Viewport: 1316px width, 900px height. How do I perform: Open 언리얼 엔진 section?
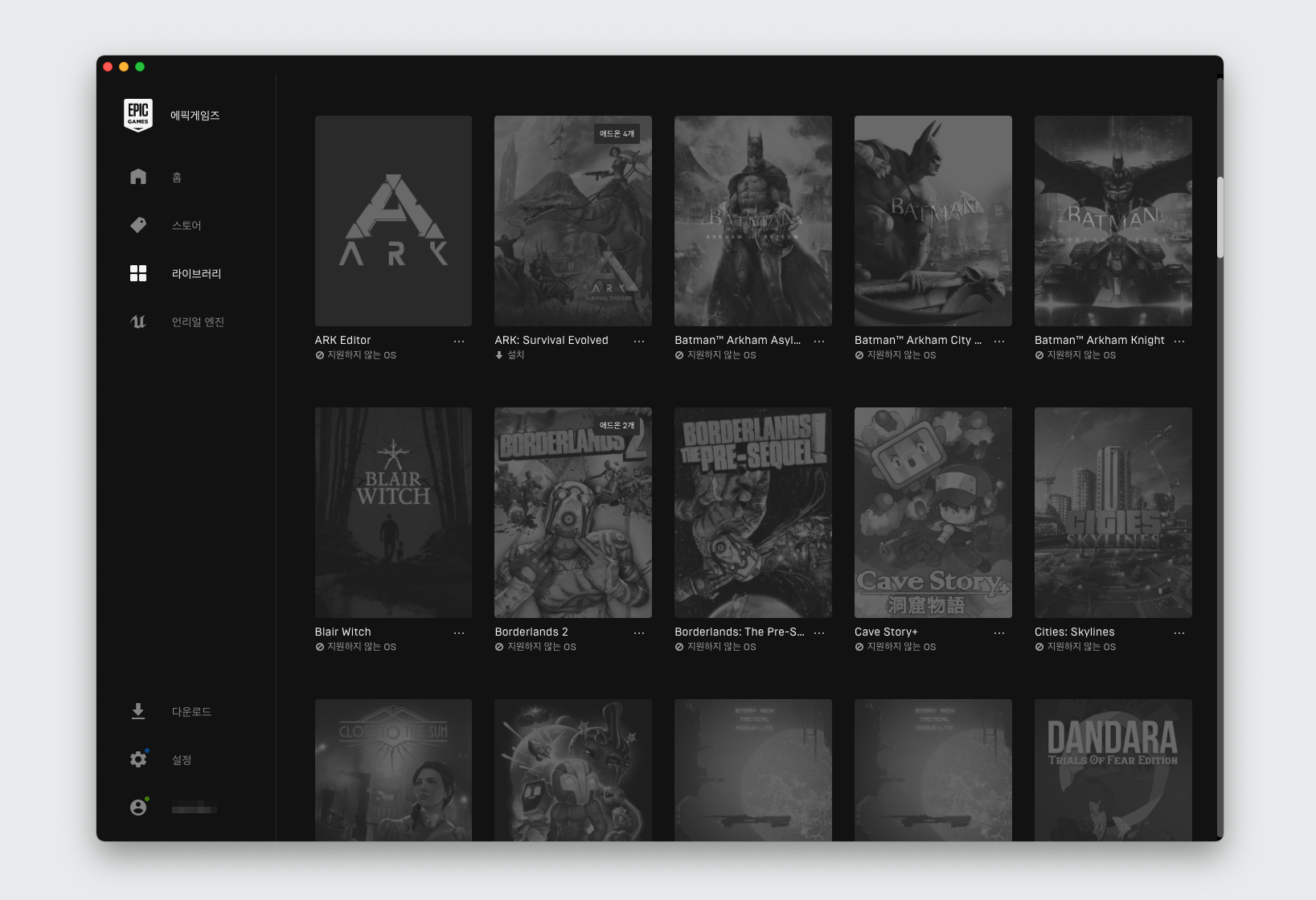click(198, 321)
